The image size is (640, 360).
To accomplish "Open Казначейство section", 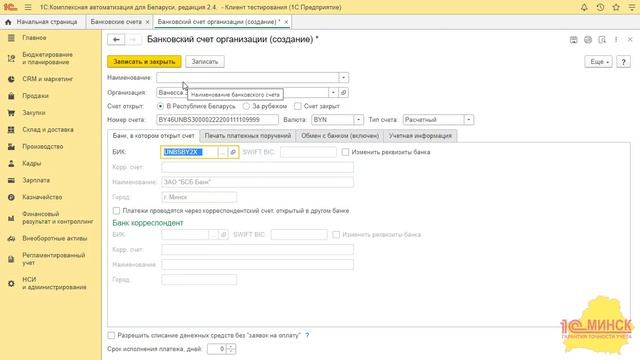I will [42, 197].
